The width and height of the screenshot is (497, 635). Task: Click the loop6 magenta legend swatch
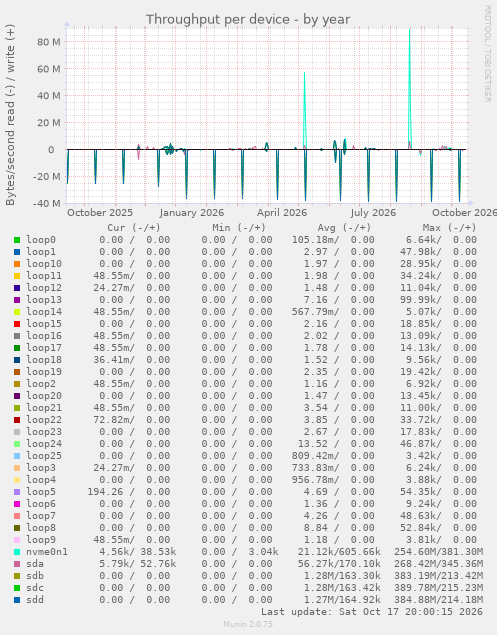[17, 504]
